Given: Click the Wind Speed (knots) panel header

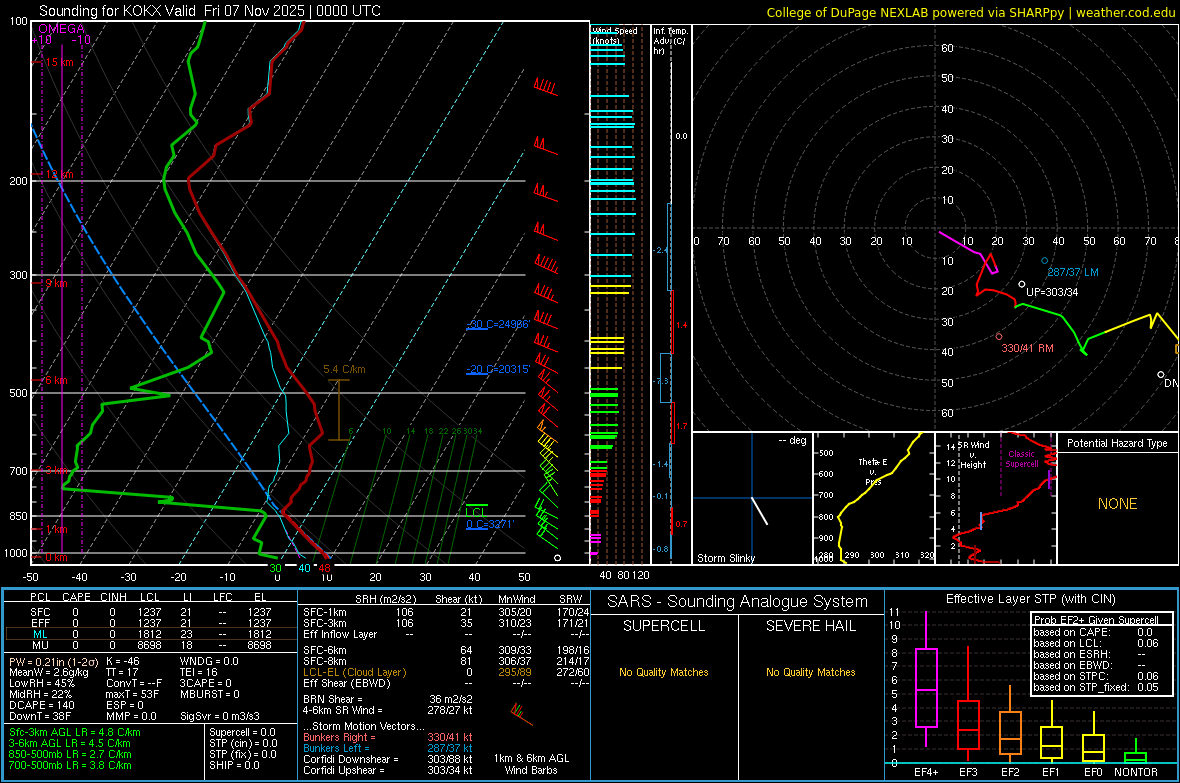Looking at the screenshot, I should point(614,35).
